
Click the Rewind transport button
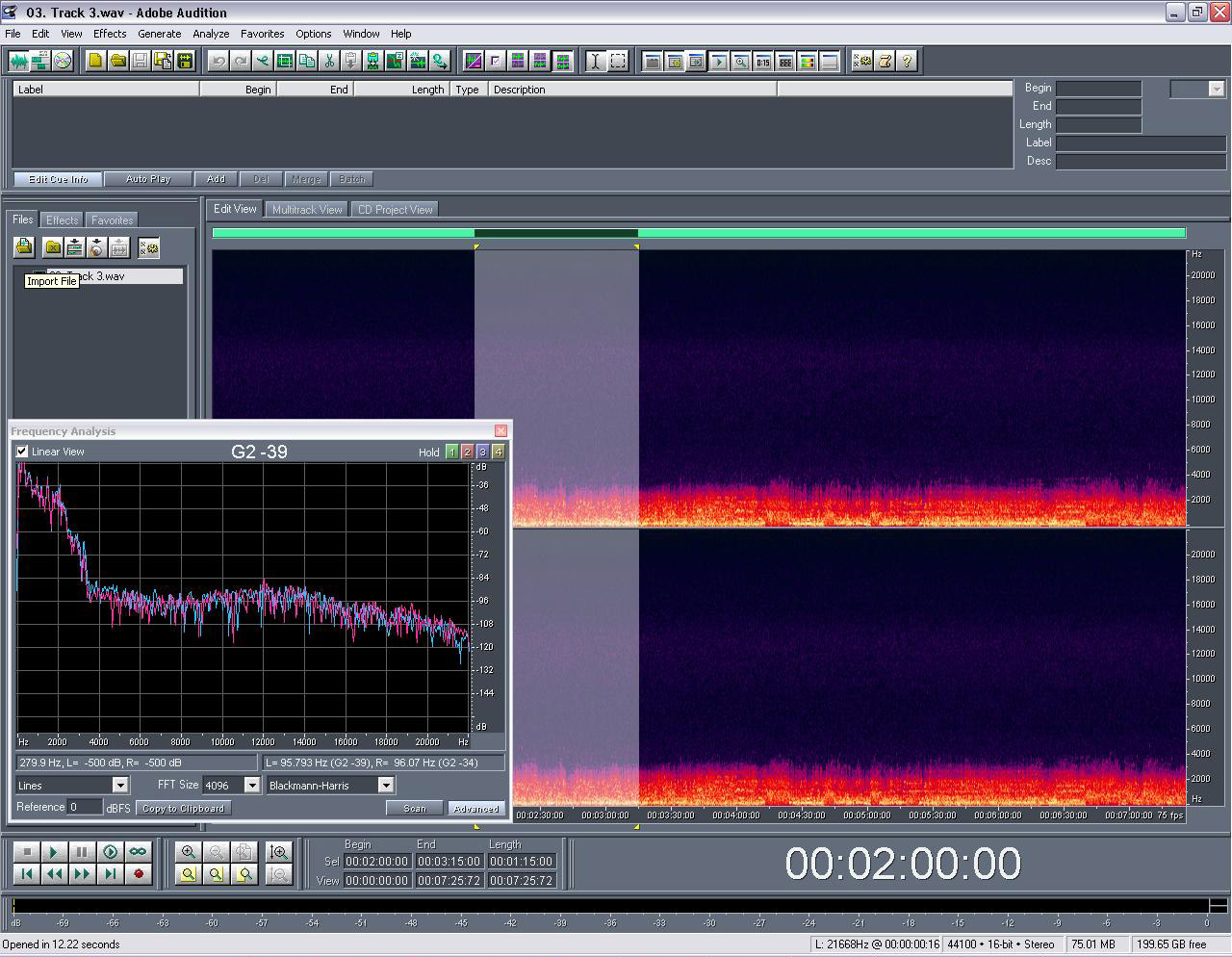pyautogui.click(x=54, y=874)
